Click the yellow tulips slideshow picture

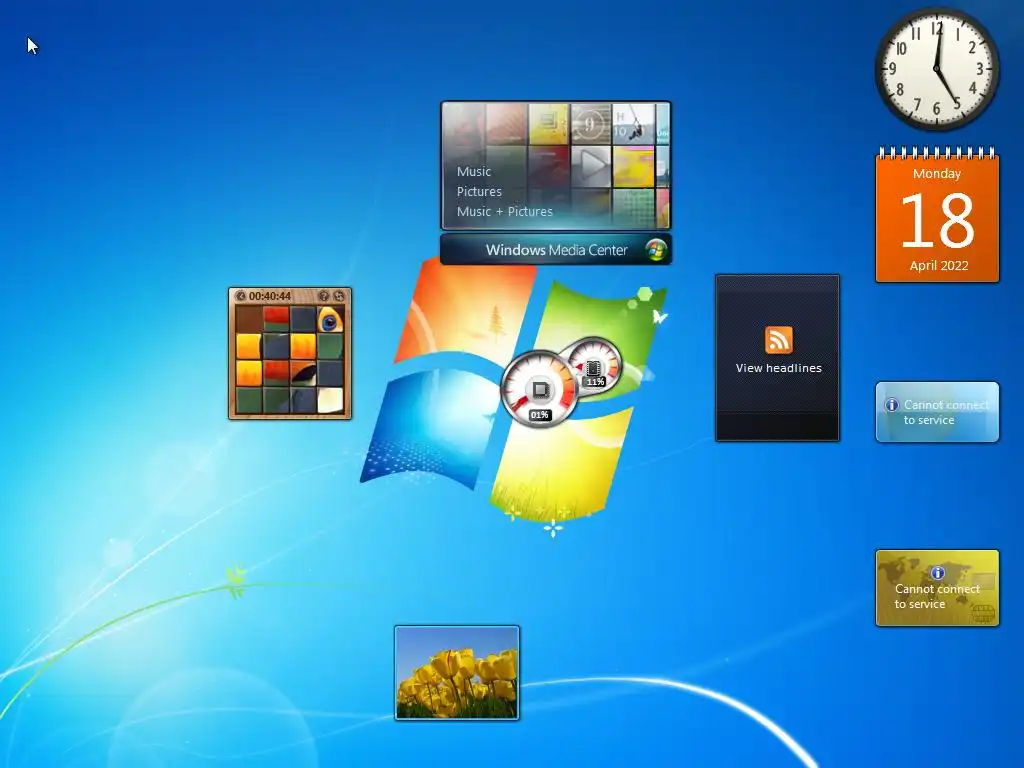click(x=456, y=673)
